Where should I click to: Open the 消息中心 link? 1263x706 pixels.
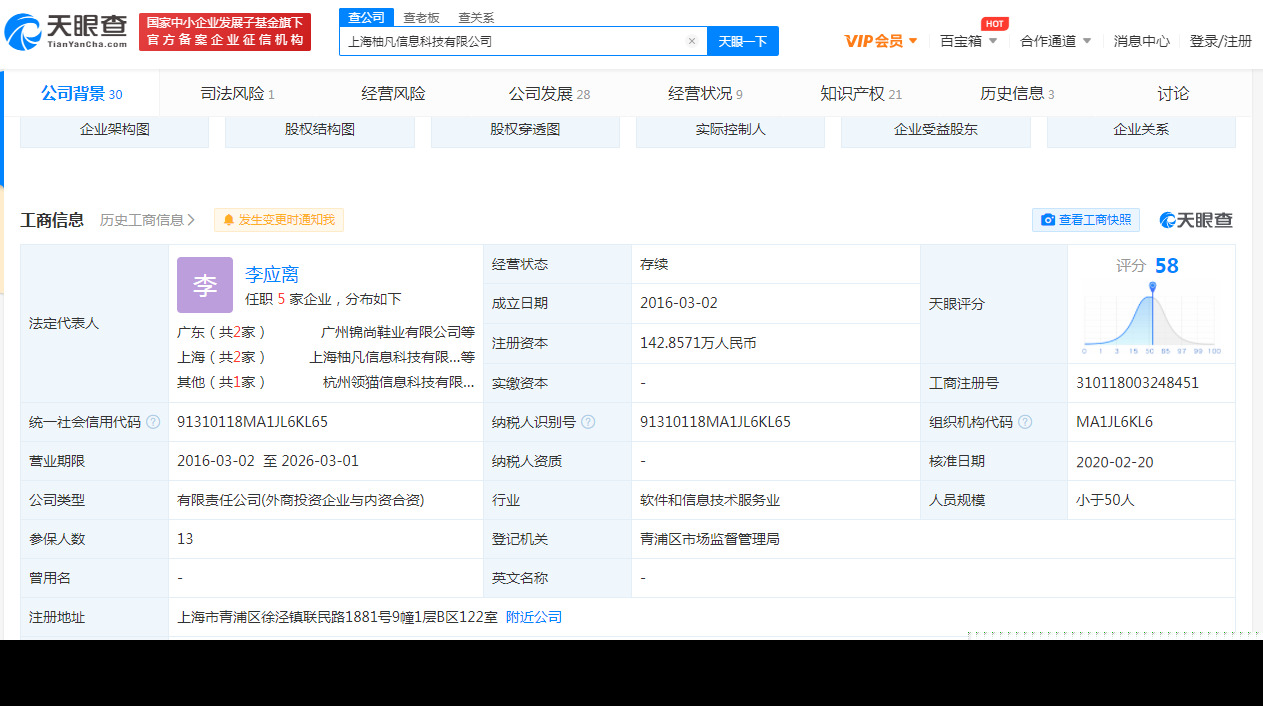pyautogui.click(x=1142, y=41)
